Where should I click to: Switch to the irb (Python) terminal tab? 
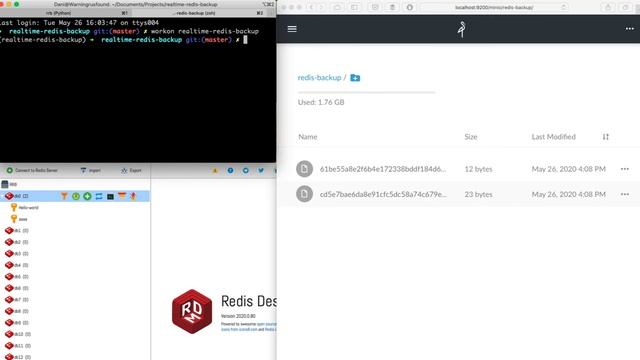coord(58,13)
